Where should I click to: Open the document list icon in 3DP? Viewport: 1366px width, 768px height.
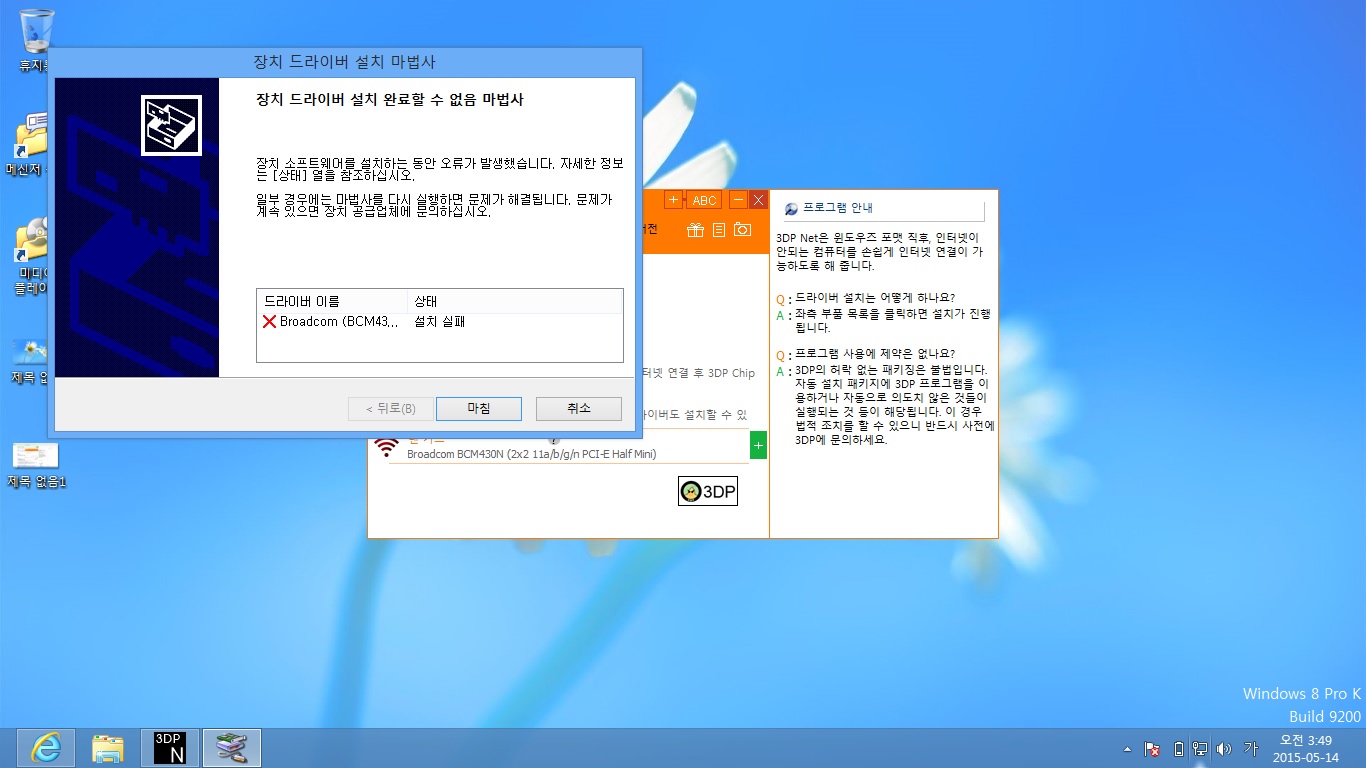click(718, 230)
